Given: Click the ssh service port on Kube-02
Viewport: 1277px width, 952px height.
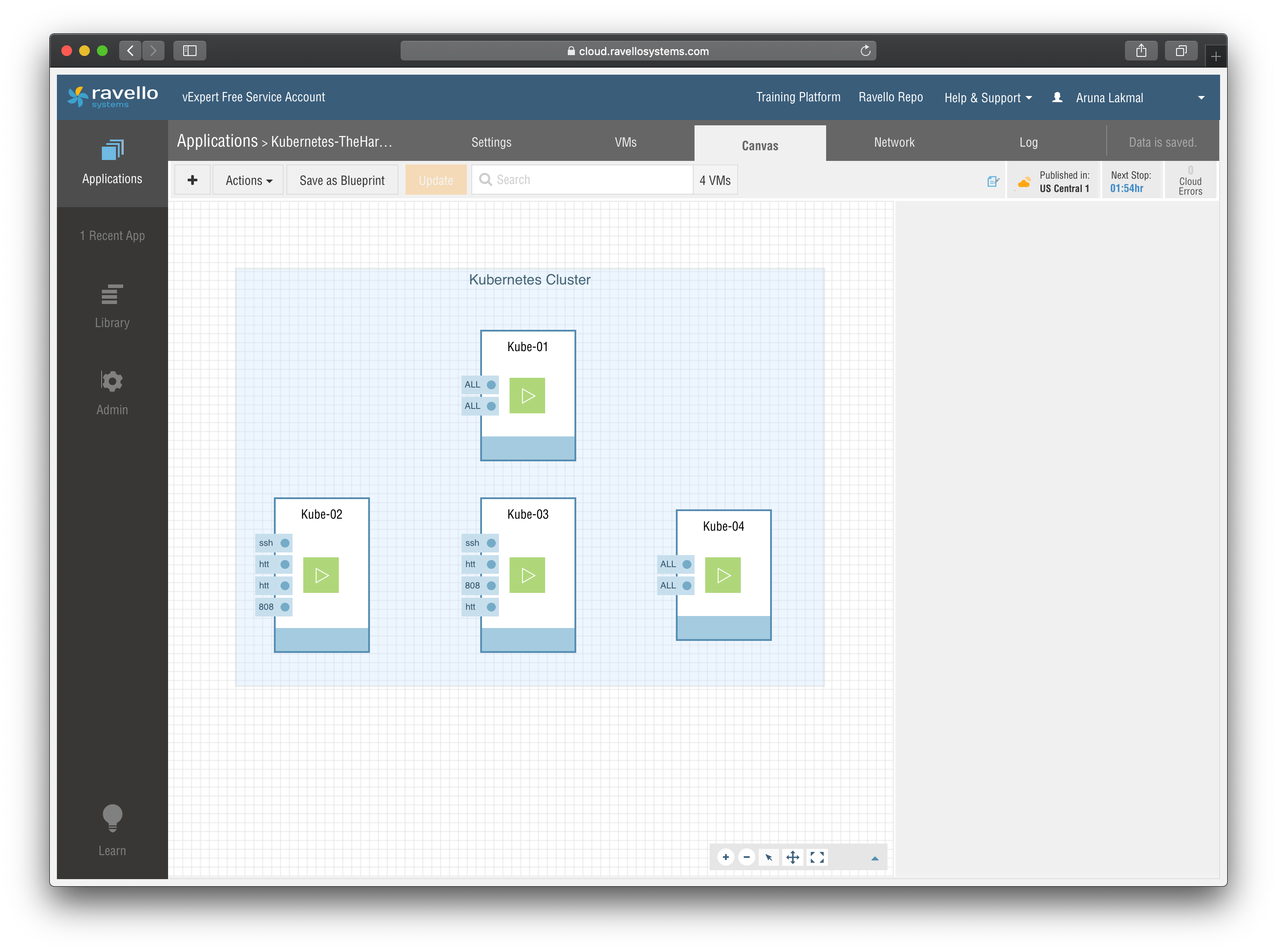Looking at the screenshot, I should [x=273, y=543].
